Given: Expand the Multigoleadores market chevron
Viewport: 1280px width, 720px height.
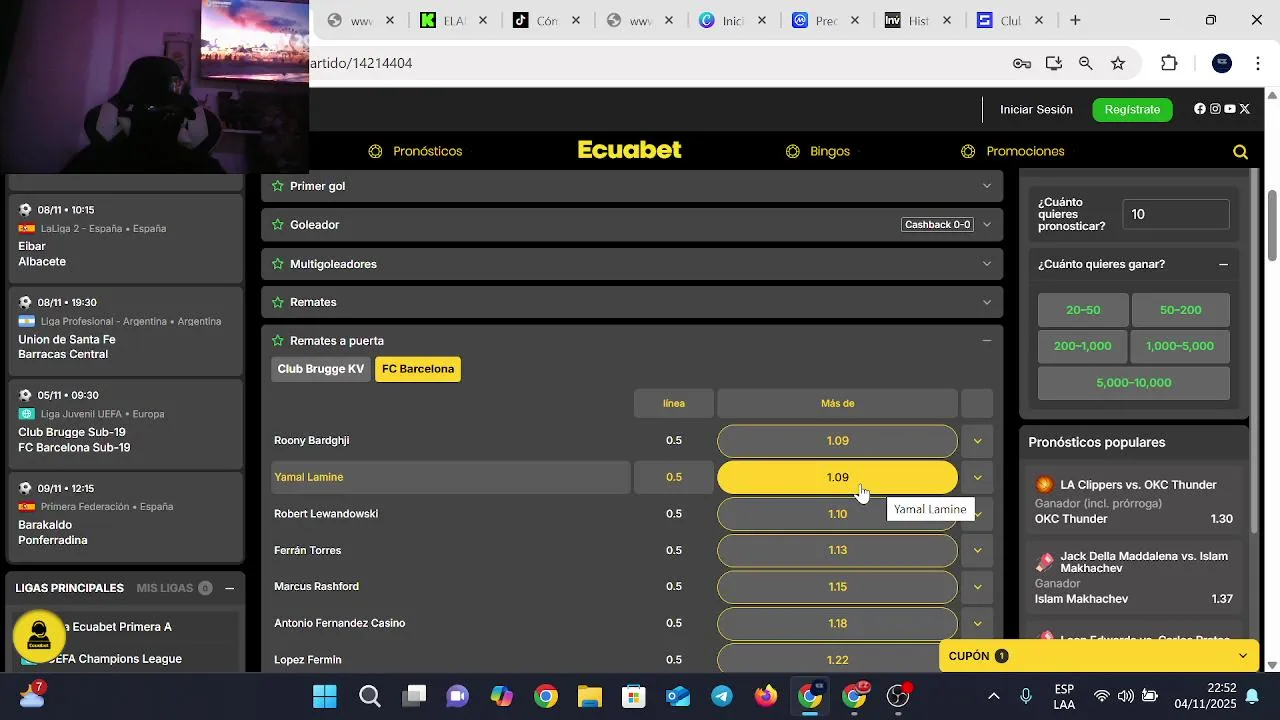Looking at the screenshot, I should tap(987, 264).
